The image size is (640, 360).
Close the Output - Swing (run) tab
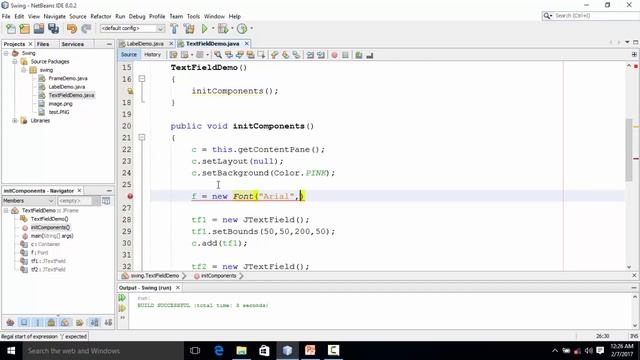point(178,288)
